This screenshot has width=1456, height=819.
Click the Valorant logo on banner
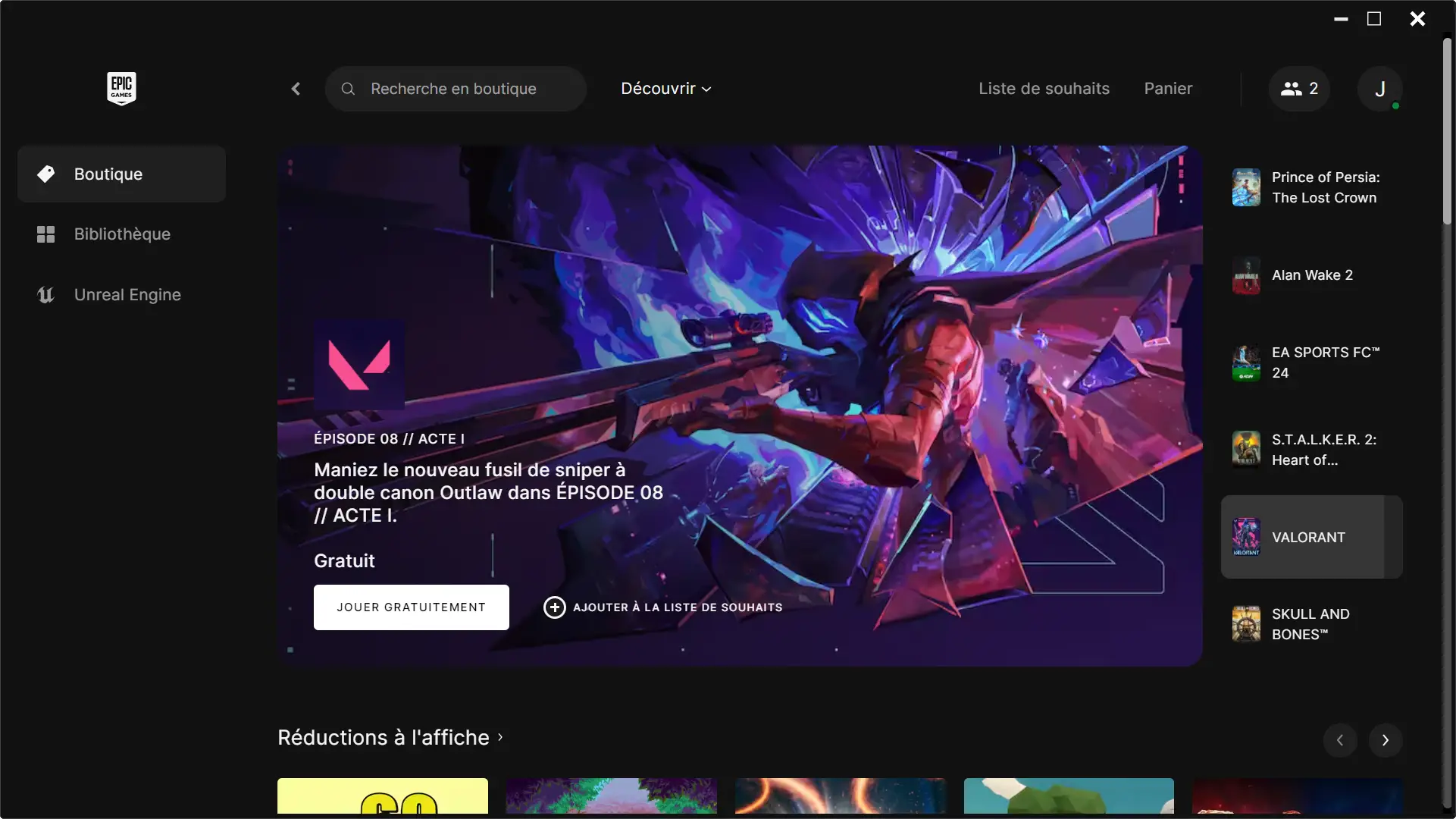[x=359, y=365]
